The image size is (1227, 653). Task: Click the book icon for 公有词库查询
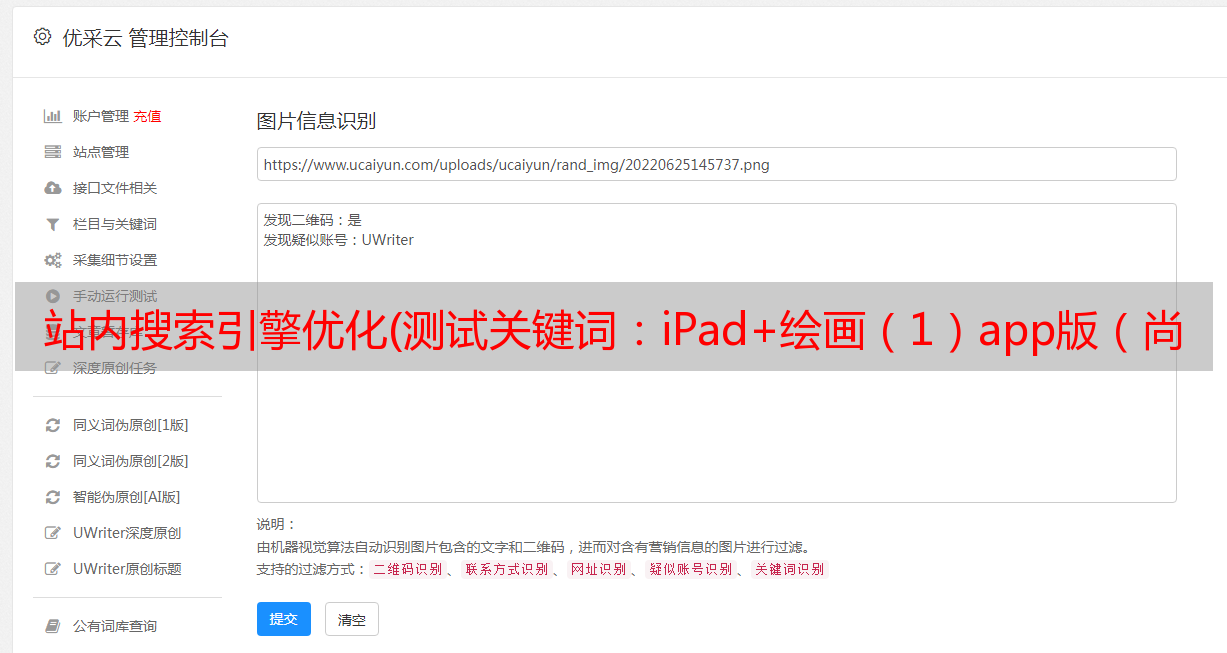pyautogui.click(x=53, y=626)
